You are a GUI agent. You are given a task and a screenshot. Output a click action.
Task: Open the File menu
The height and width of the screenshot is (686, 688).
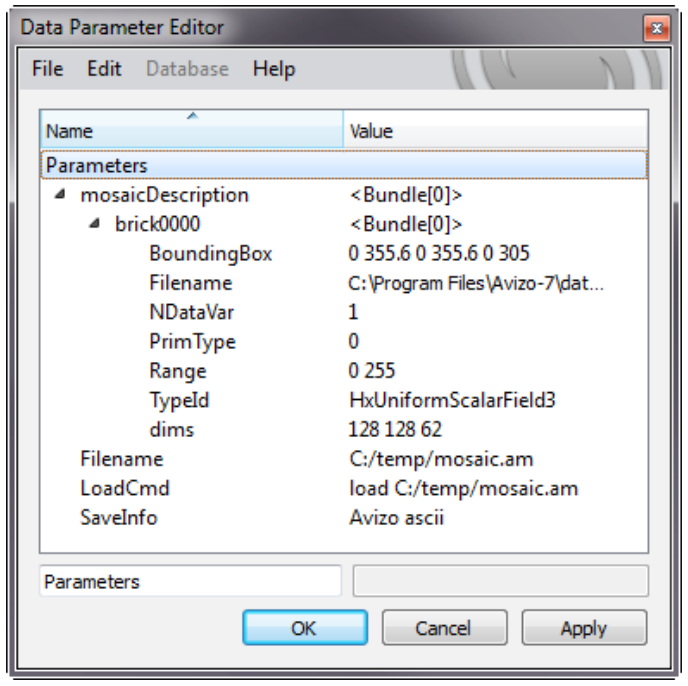tap(47, 69)
